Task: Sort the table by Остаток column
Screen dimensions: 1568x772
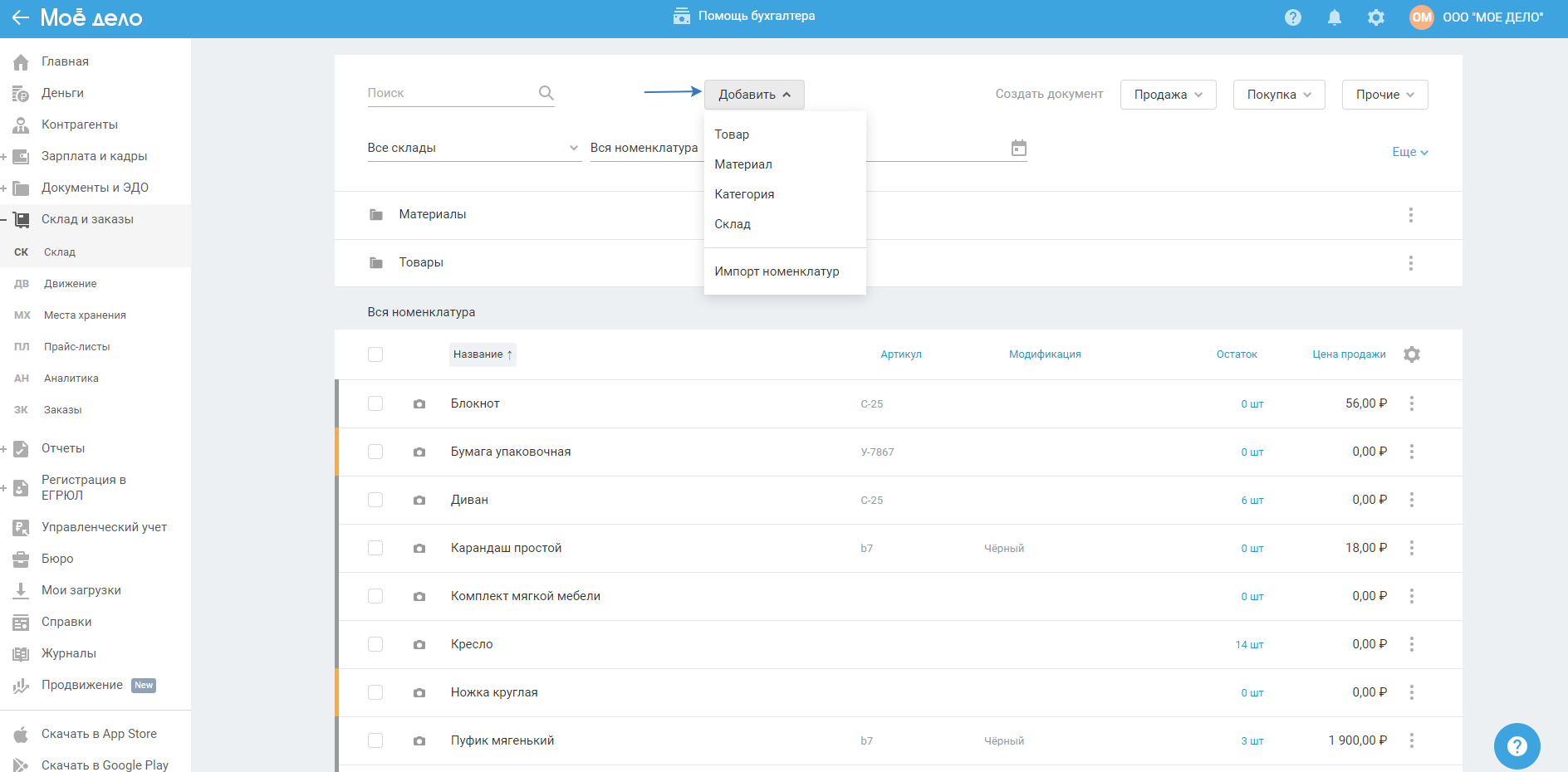Action: pyautogui.click(x=1236, y=354)
